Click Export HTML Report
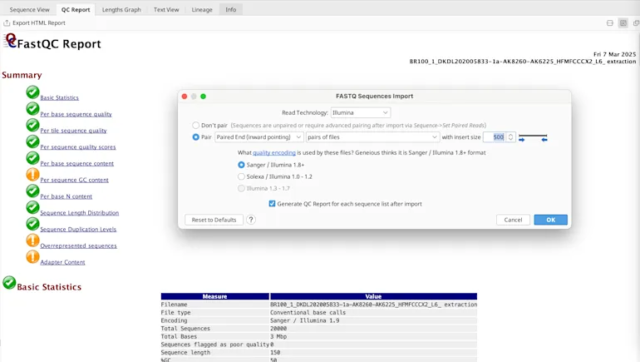This screenshot has width=640, height=362. [39, 23]
